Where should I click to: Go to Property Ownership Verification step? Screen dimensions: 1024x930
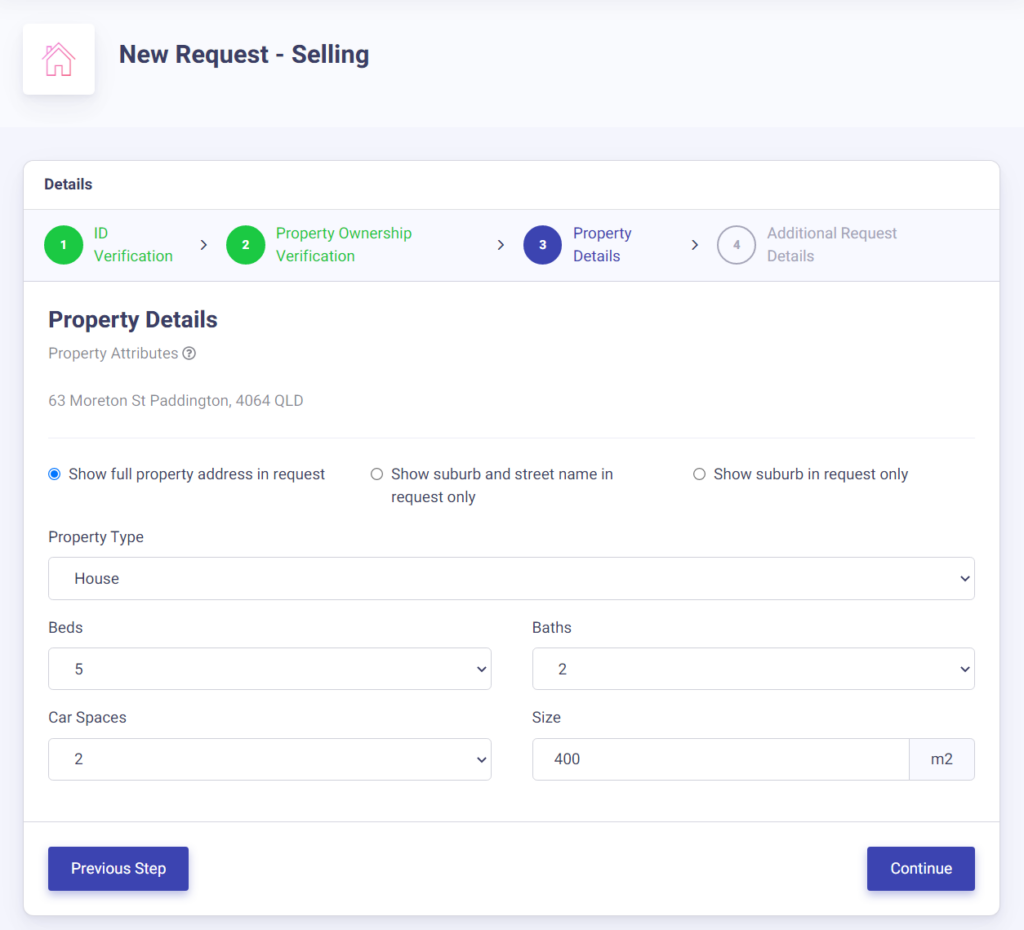coord(343,245)
